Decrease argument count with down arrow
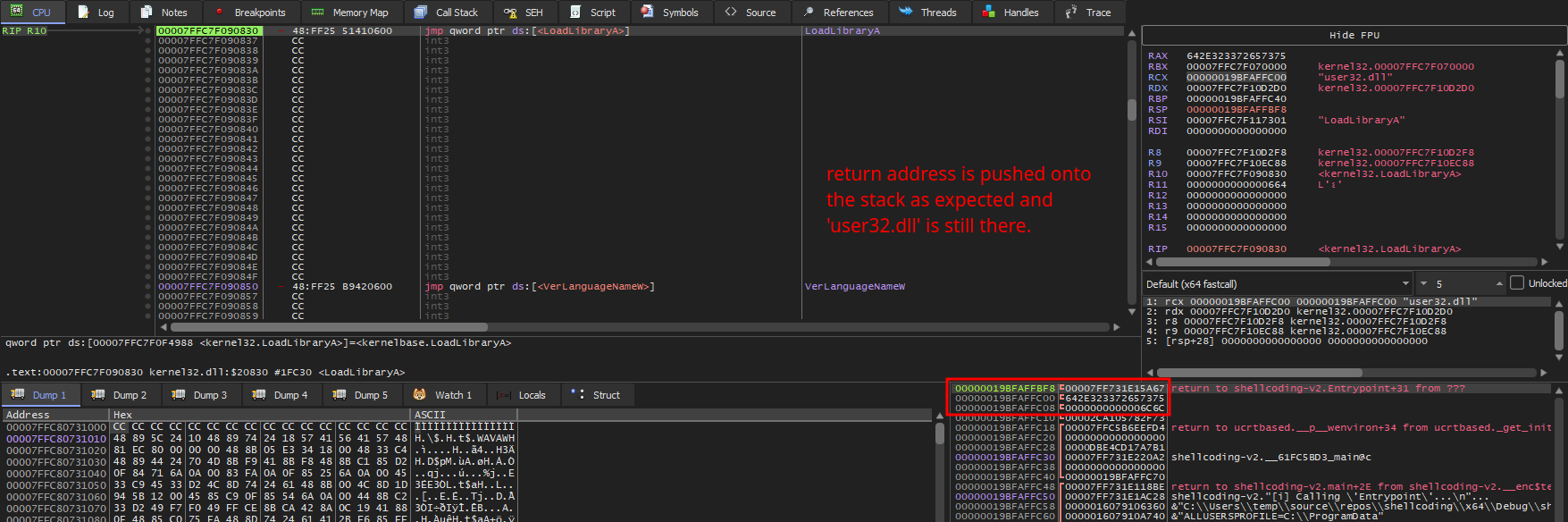 pyautogui.click(x=1423, y=284)
